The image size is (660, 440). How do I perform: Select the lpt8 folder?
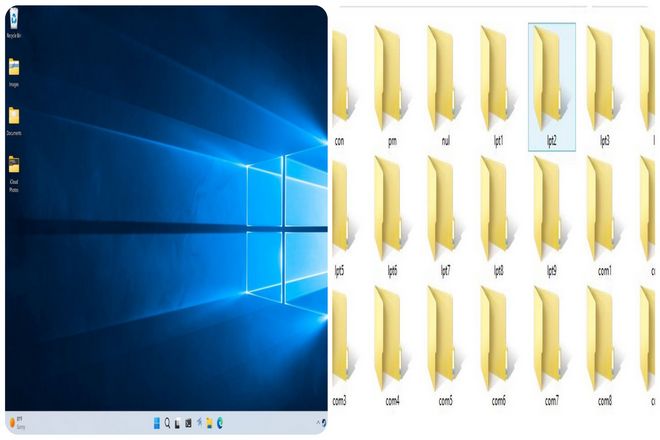click(498, 216)
